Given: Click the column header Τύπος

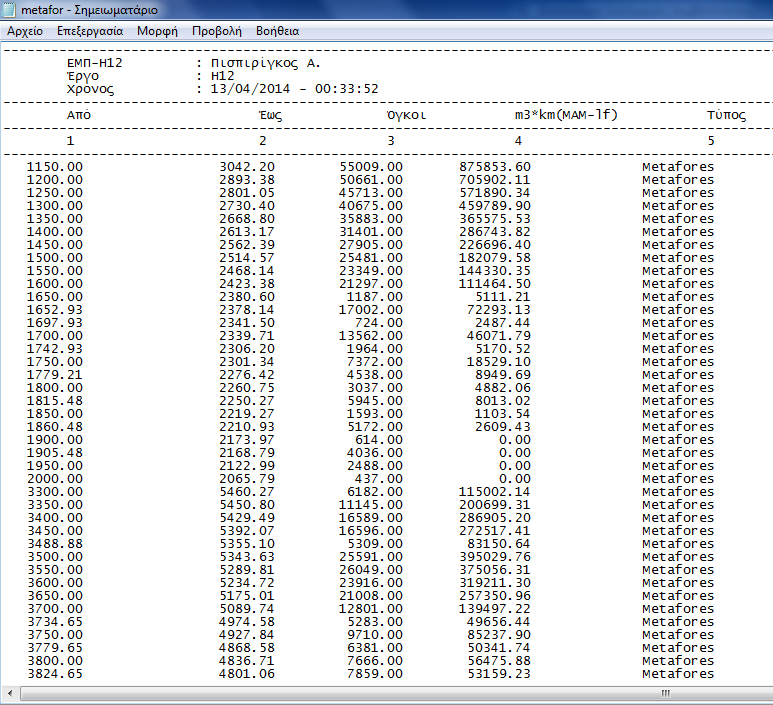Looking at the screenshot, I should coord(726,115).
